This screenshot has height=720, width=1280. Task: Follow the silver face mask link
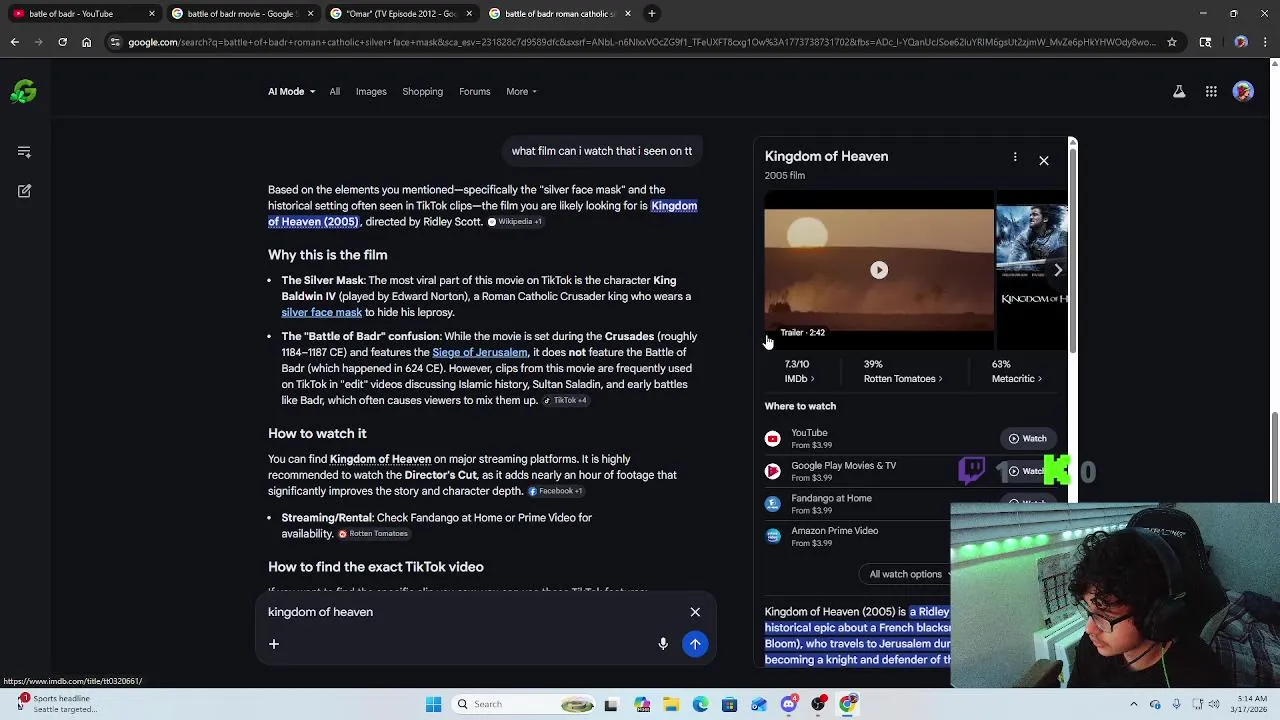[x=321, y=312]
